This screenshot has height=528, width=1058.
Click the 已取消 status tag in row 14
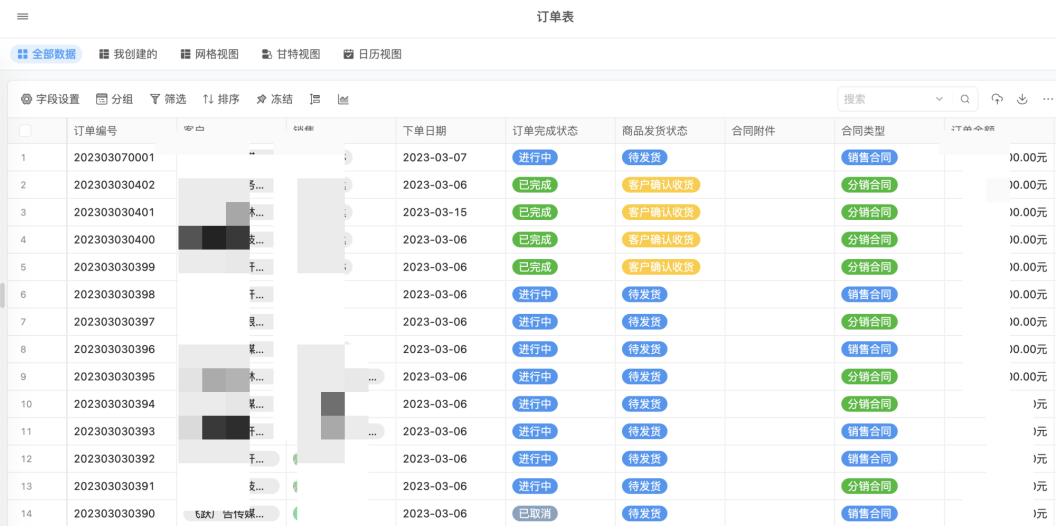[x=534, y=513]
